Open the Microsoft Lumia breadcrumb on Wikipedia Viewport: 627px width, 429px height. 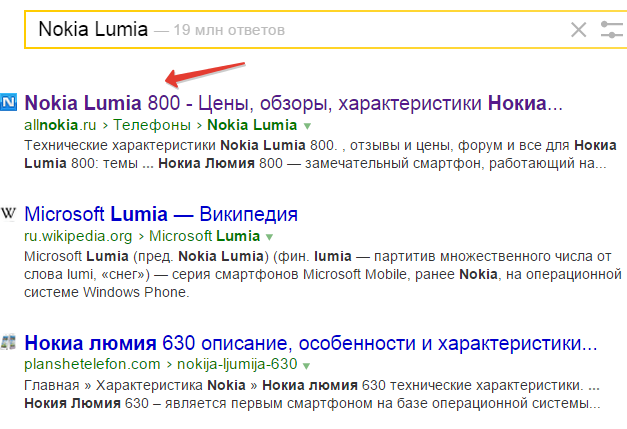pos(204,236)
